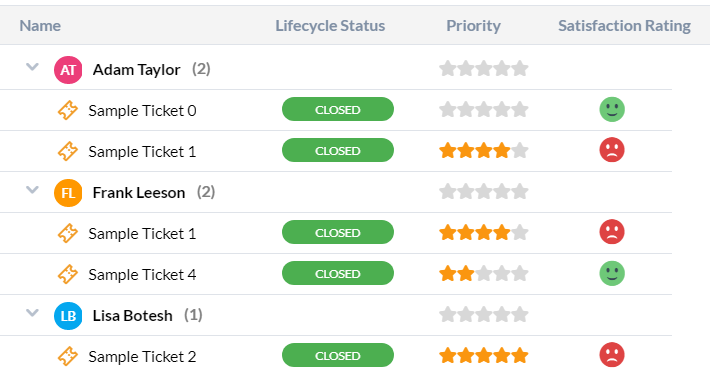Click ticket icon beside Sample Ticket 2
The width and height of the screenshot is (710, 389).
point(67,356)
